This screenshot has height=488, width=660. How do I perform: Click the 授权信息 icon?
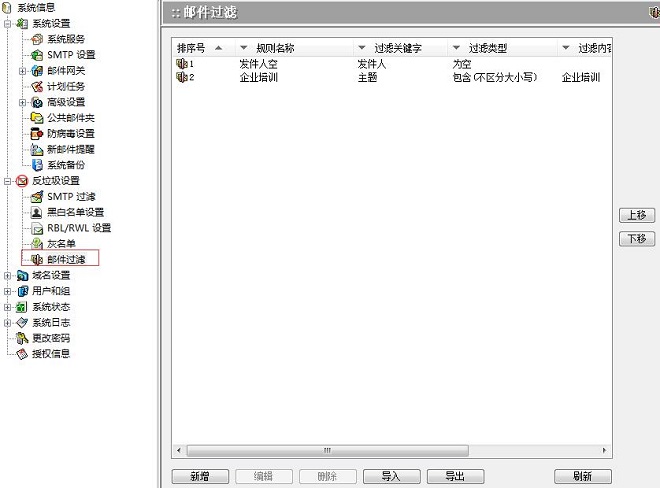pos(22,354)
